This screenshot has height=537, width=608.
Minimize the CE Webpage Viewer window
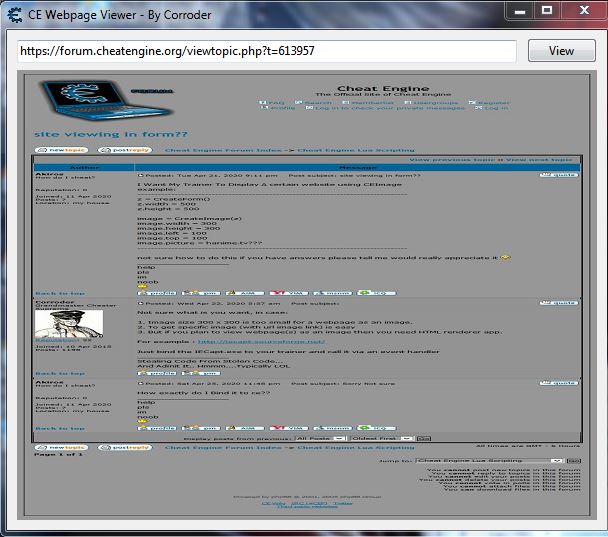tap(520, 11)
